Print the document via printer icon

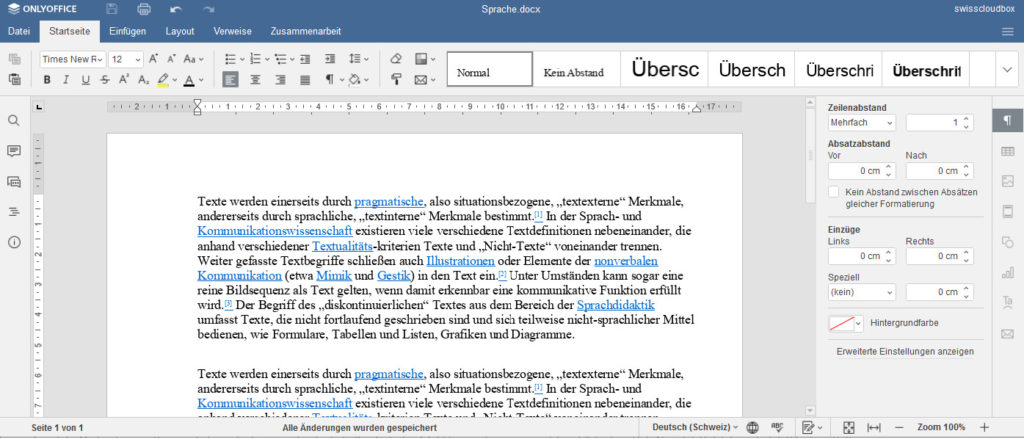[x=144, y=9]
